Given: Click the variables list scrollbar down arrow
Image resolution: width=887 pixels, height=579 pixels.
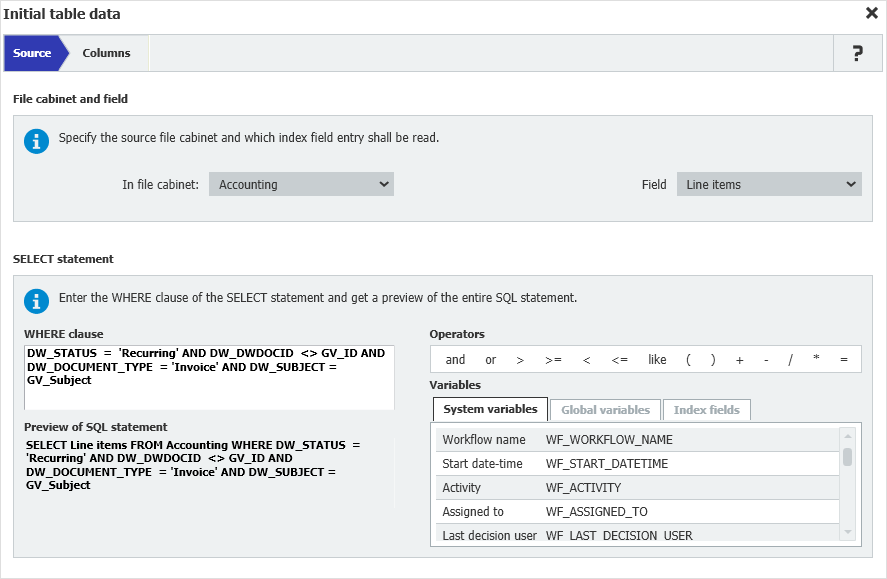Looking at the screenshot, I should click(x=847, y=532).
